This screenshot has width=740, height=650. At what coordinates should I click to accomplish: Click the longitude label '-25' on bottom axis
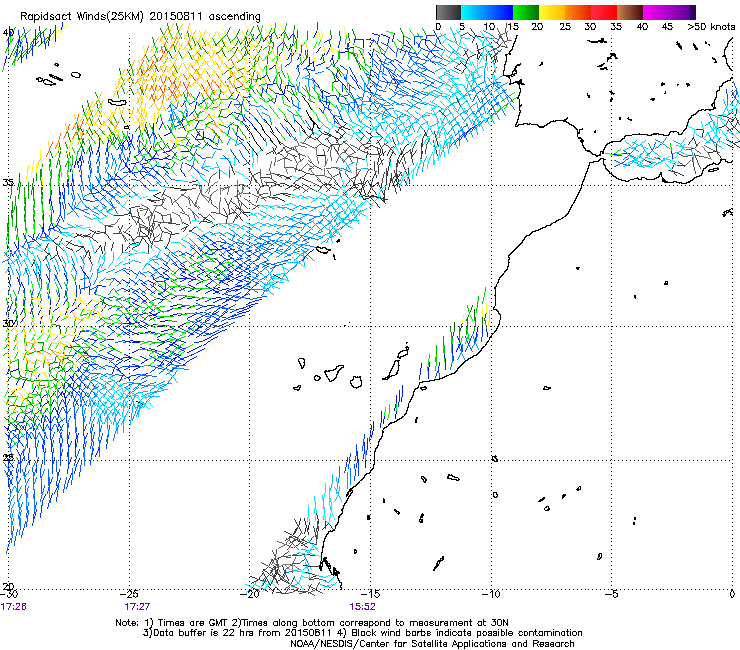[129, 594]
